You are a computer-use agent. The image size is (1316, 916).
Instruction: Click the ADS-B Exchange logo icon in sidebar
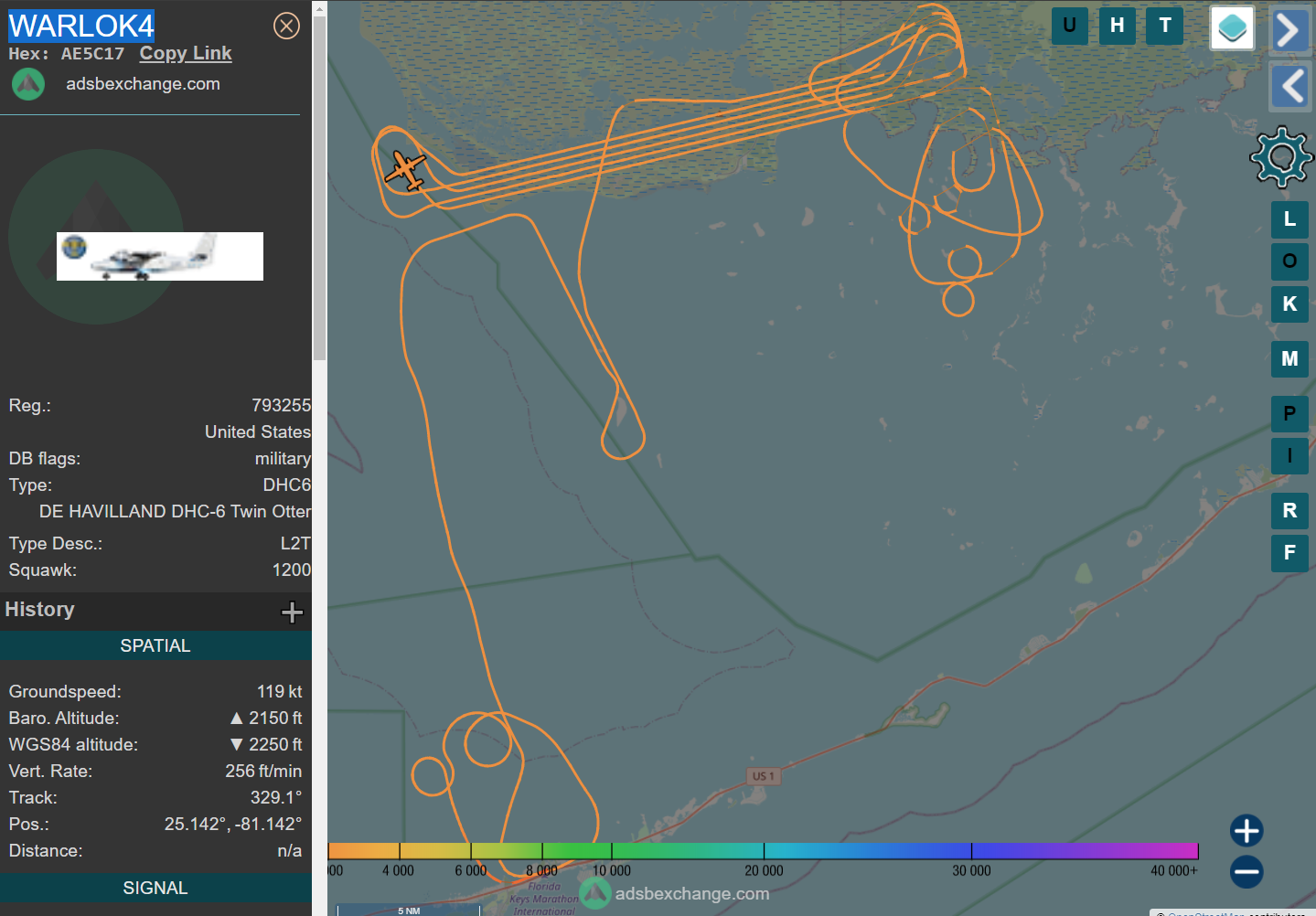28,84
